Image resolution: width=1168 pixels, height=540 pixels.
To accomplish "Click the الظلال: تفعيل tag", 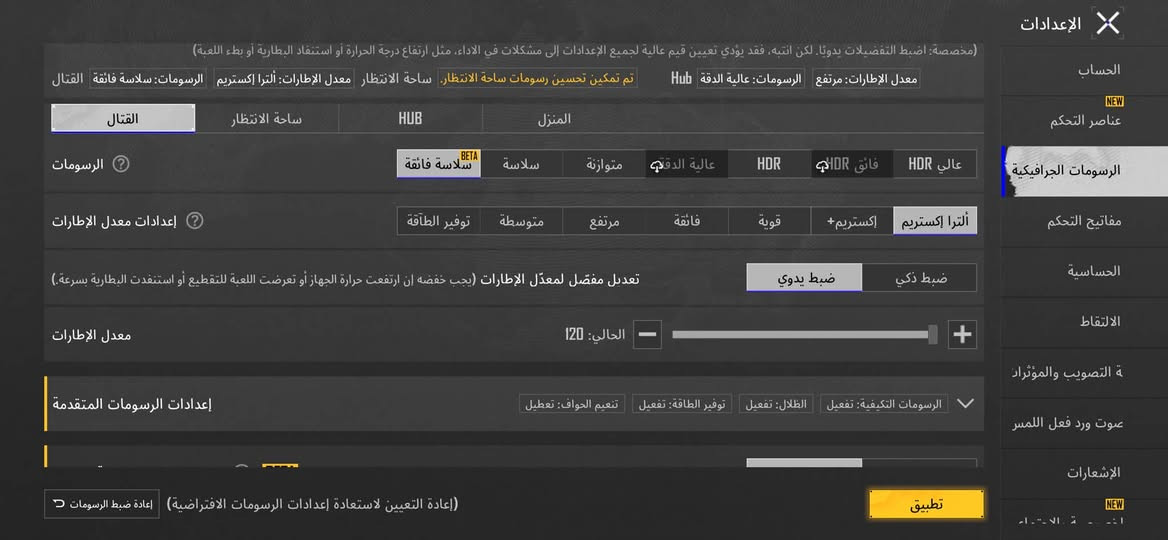I will tap(776, 404).
